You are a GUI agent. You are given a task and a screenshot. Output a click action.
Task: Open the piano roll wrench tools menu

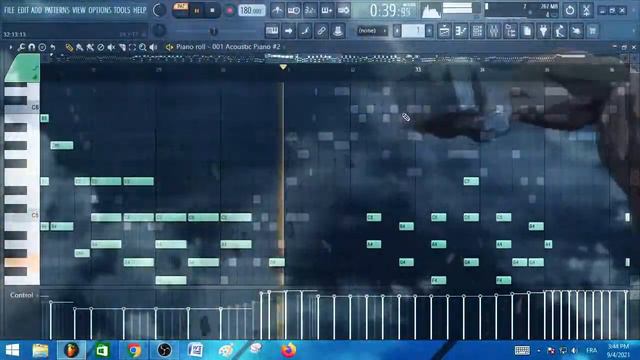[x=21, y=47]
